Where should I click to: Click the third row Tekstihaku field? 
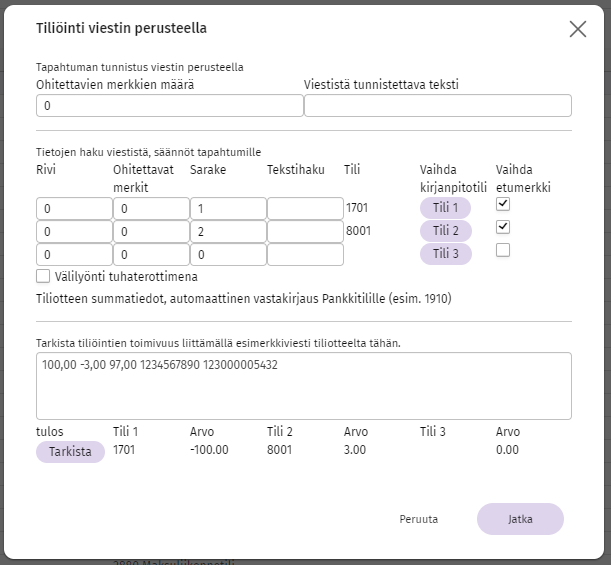(306, 254)
